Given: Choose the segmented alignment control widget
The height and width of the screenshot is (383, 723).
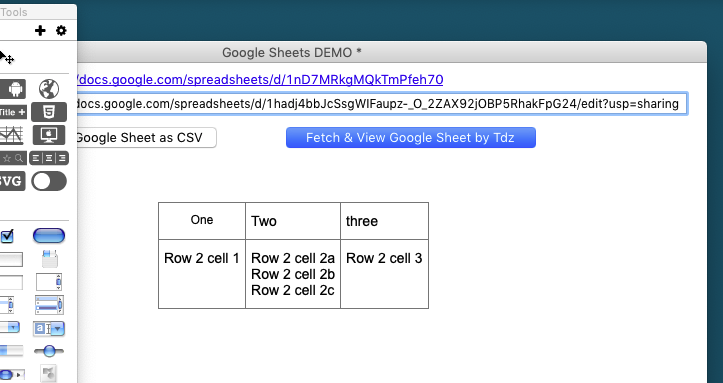Looking at the screenshot, I should 49,158.
